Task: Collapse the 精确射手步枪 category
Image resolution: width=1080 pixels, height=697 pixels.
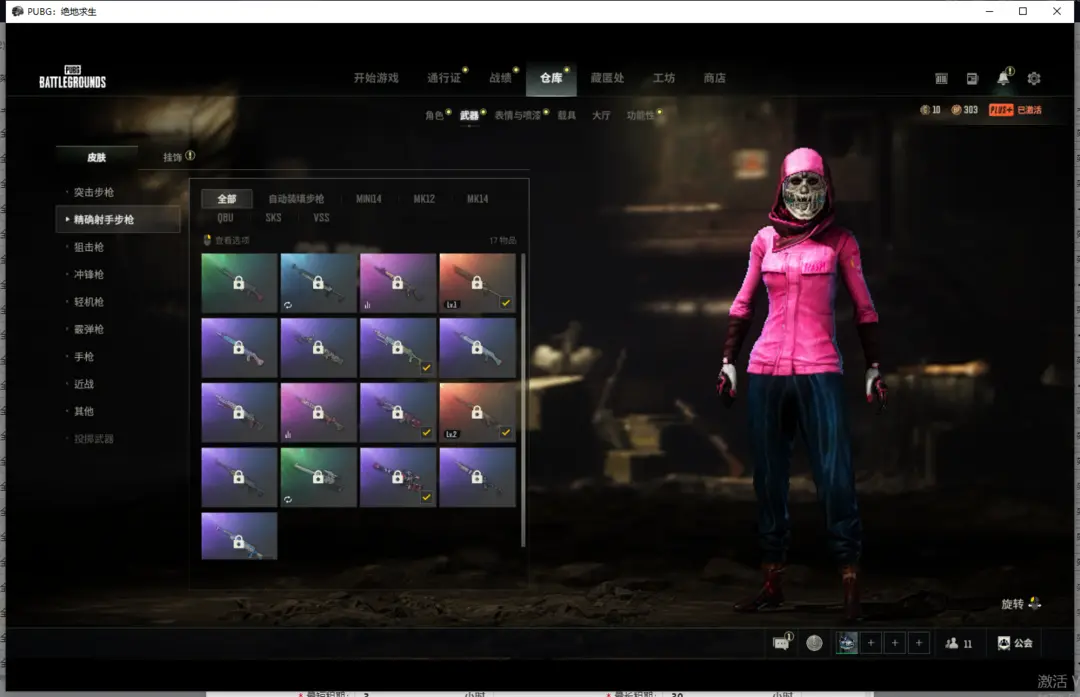Action: [118, 219]
